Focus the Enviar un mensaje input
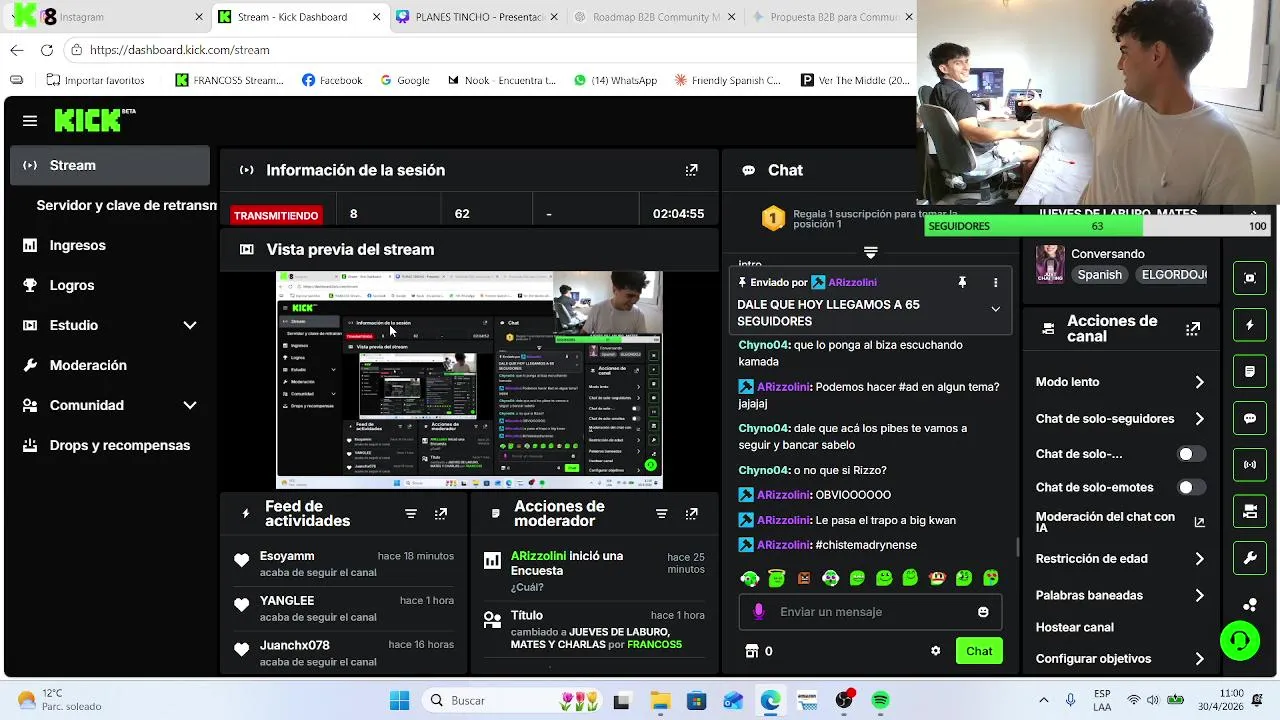Image resolution: width=1280 pixels, height=720 pixels. (x=870, y=612)
